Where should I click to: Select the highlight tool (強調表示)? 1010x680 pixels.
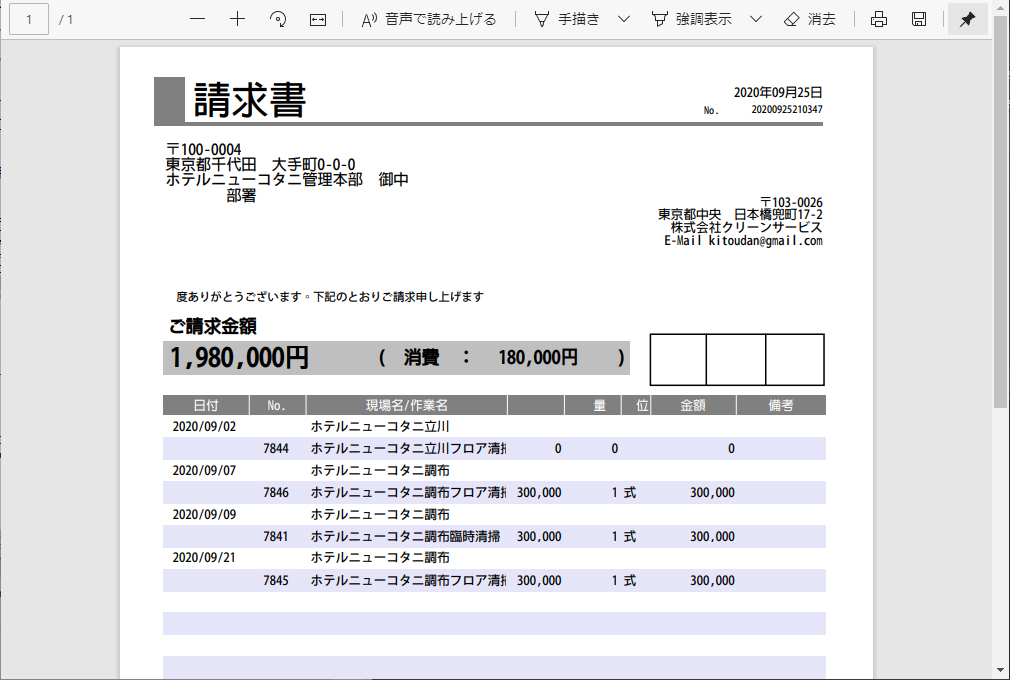point(691,19)
